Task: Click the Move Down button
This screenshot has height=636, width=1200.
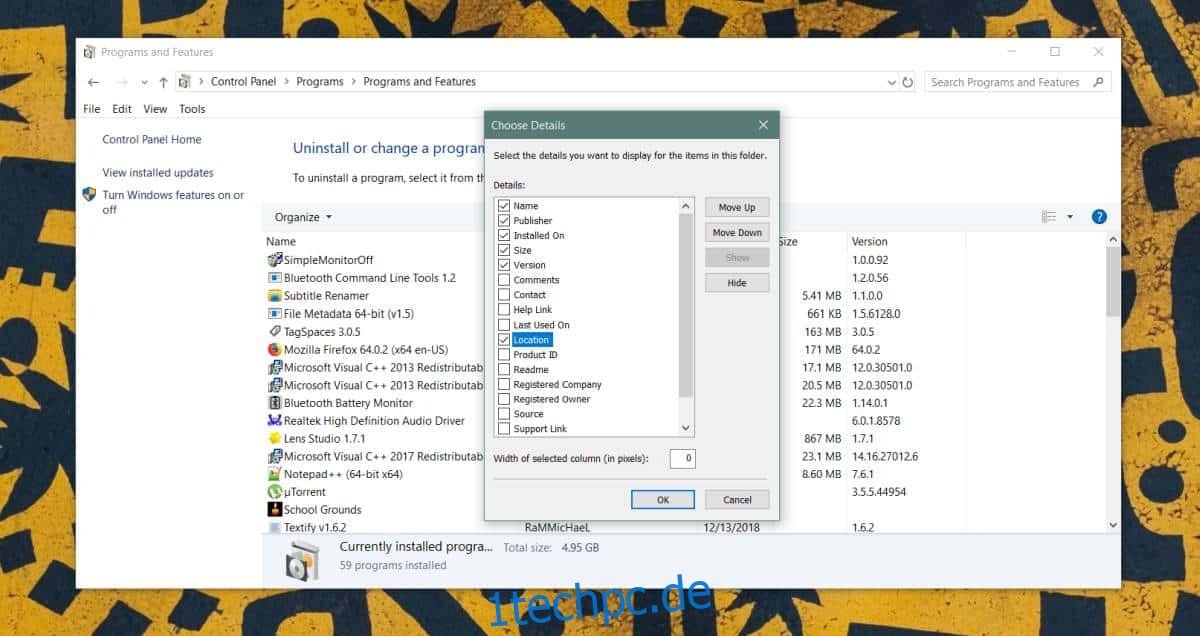Action: tap(737, 232)
